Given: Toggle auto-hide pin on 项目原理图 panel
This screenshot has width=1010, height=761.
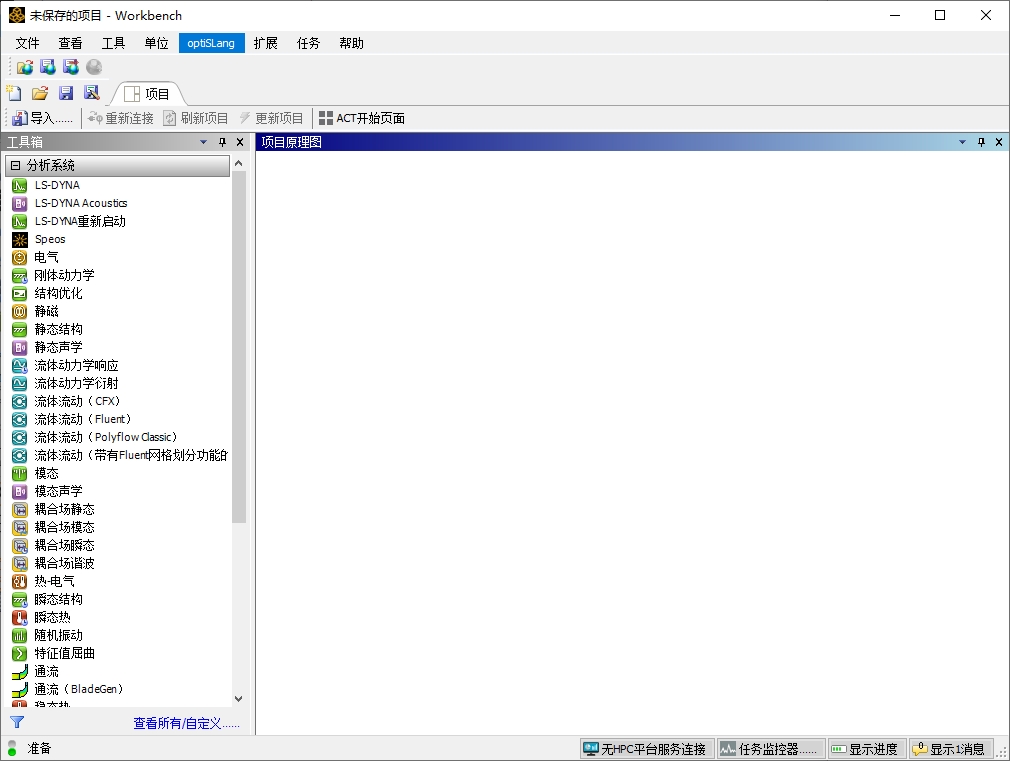Looking at the screenshot, I should coord(981,142).
